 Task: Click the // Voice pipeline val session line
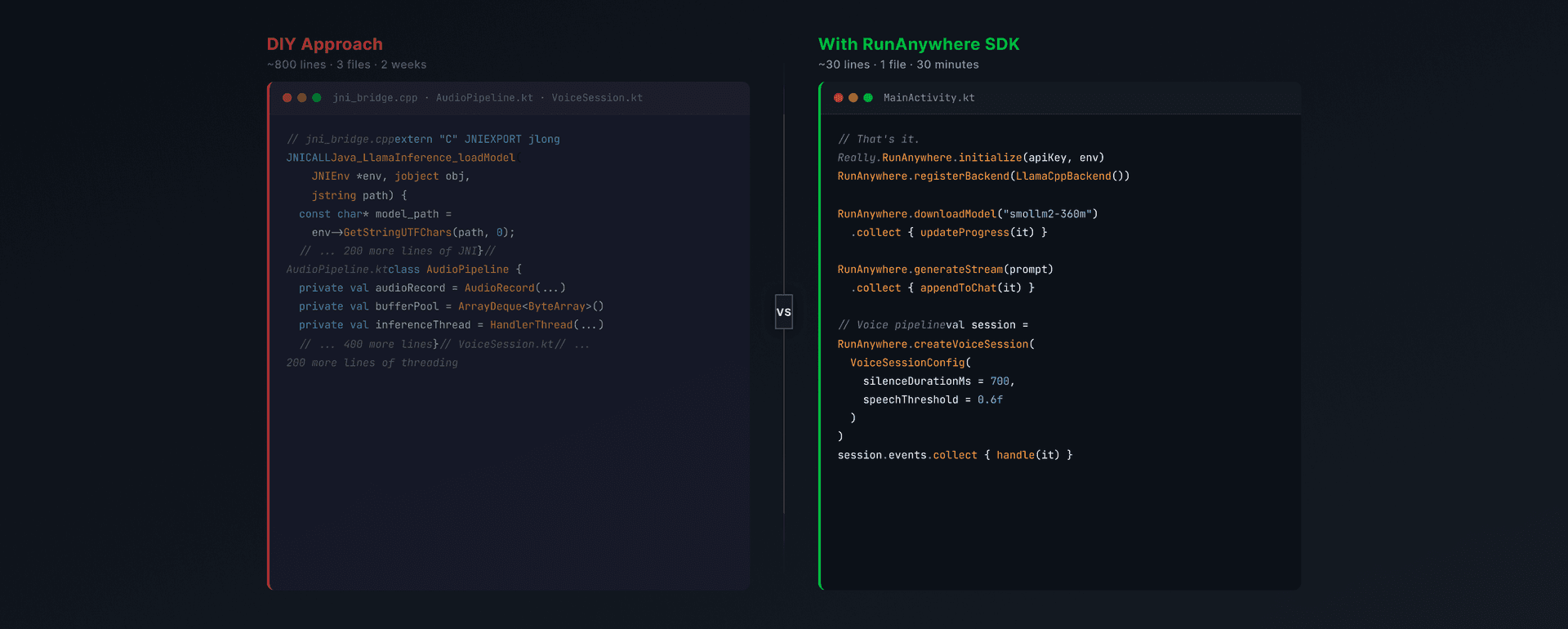(933, 325)
